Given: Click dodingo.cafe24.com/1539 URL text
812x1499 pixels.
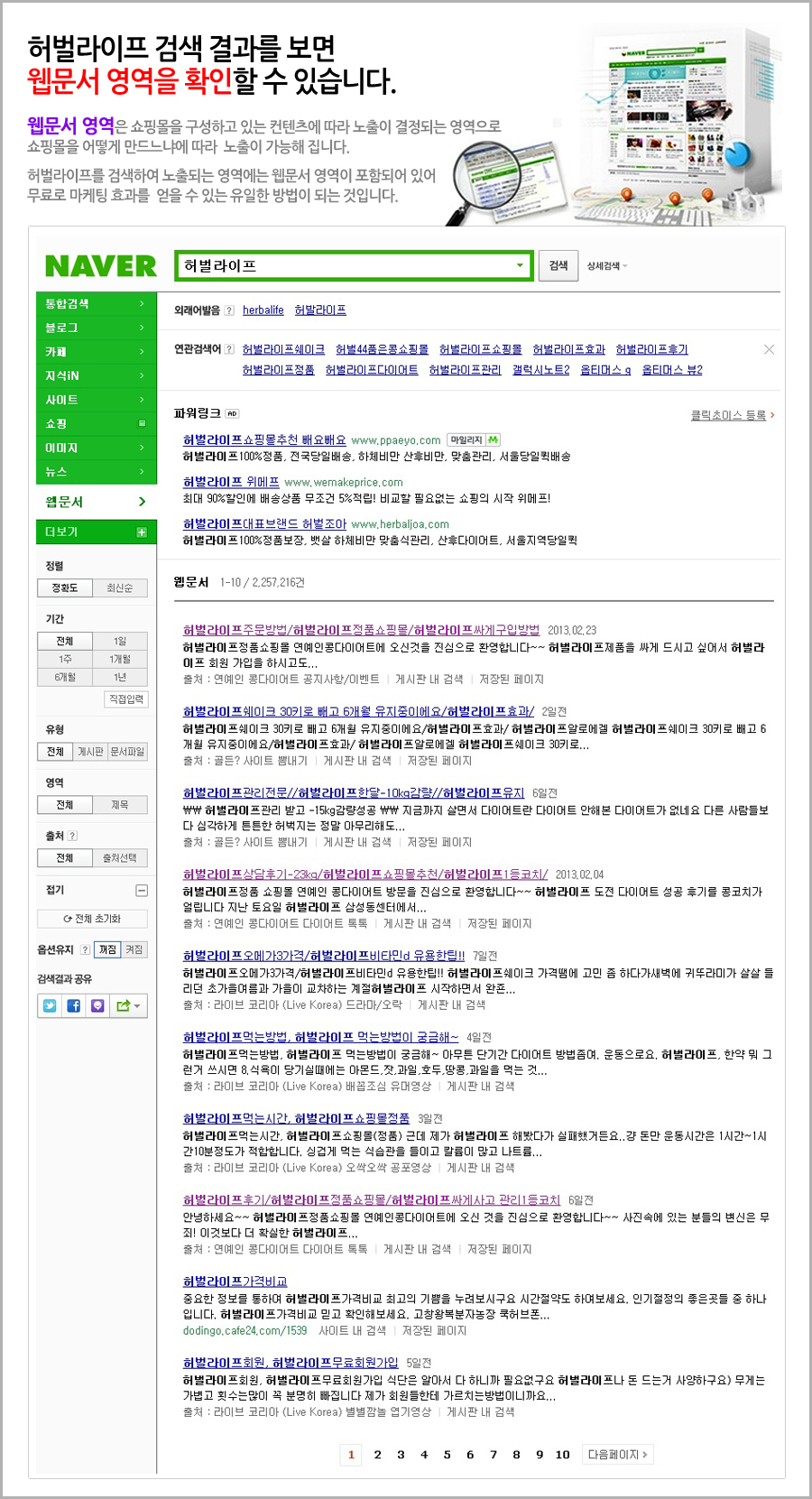Looking at the screenshot, I should click(x=245, y=1330).
